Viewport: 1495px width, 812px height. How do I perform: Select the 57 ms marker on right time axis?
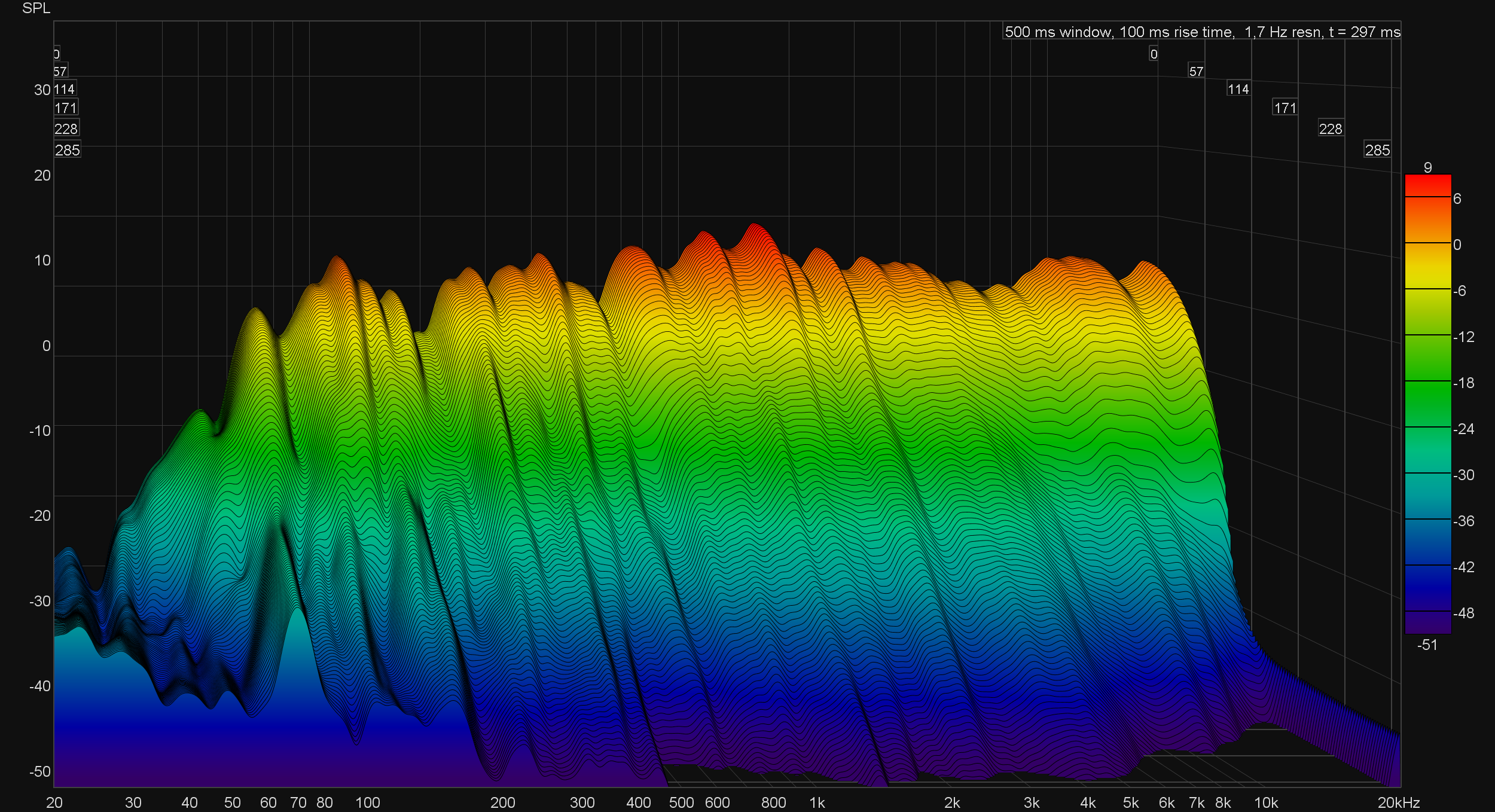pyautogui.click(x=1196, y=71)
